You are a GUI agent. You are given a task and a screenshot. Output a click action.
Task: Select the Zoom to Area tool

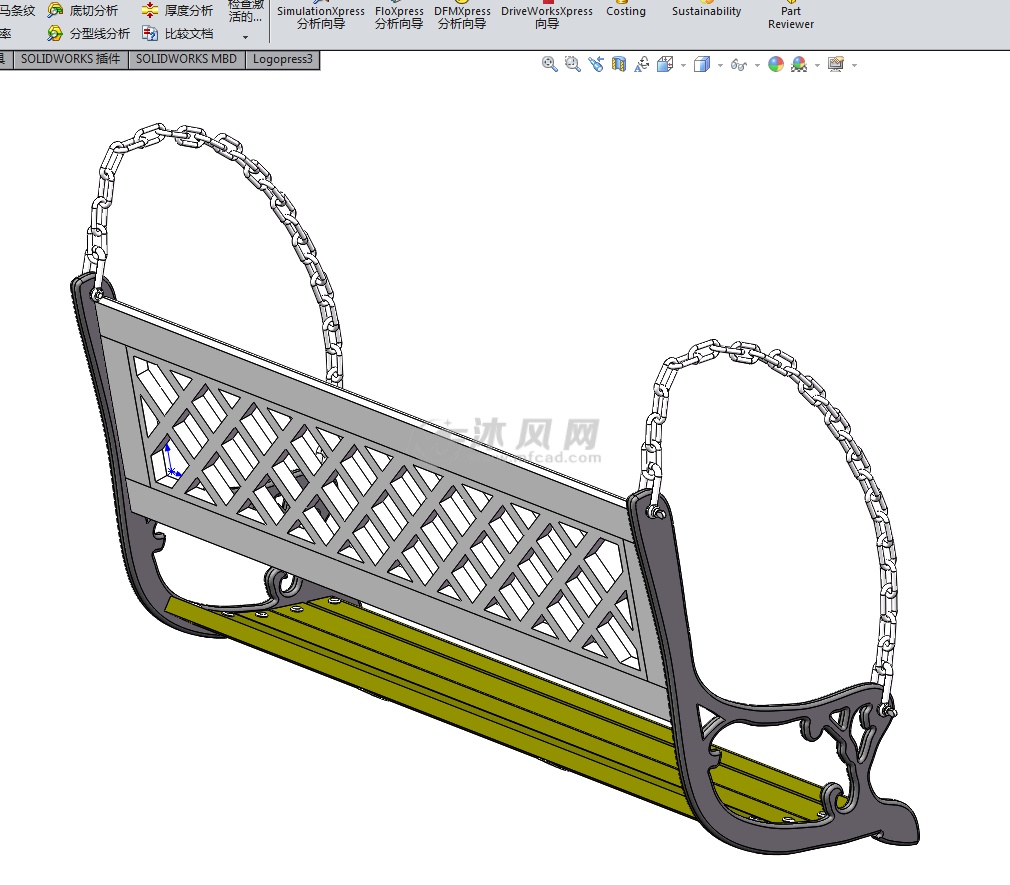[x=572, y=65]
